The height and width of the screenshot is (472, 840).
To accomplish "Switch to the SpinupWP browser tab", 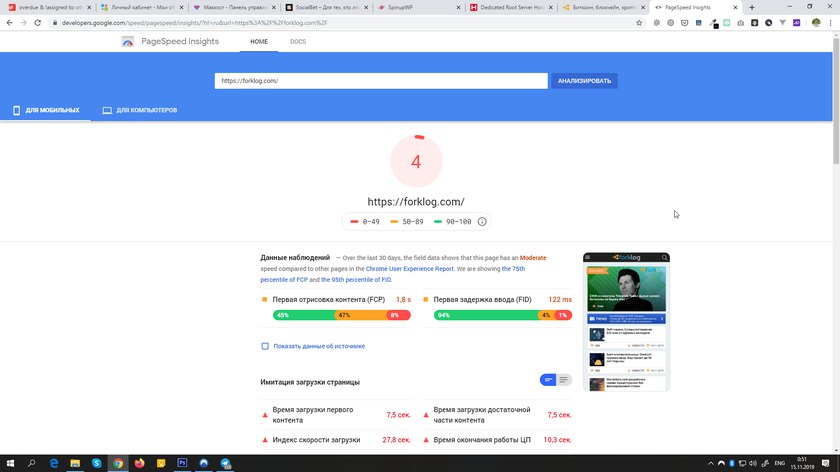I will [417, 8].
